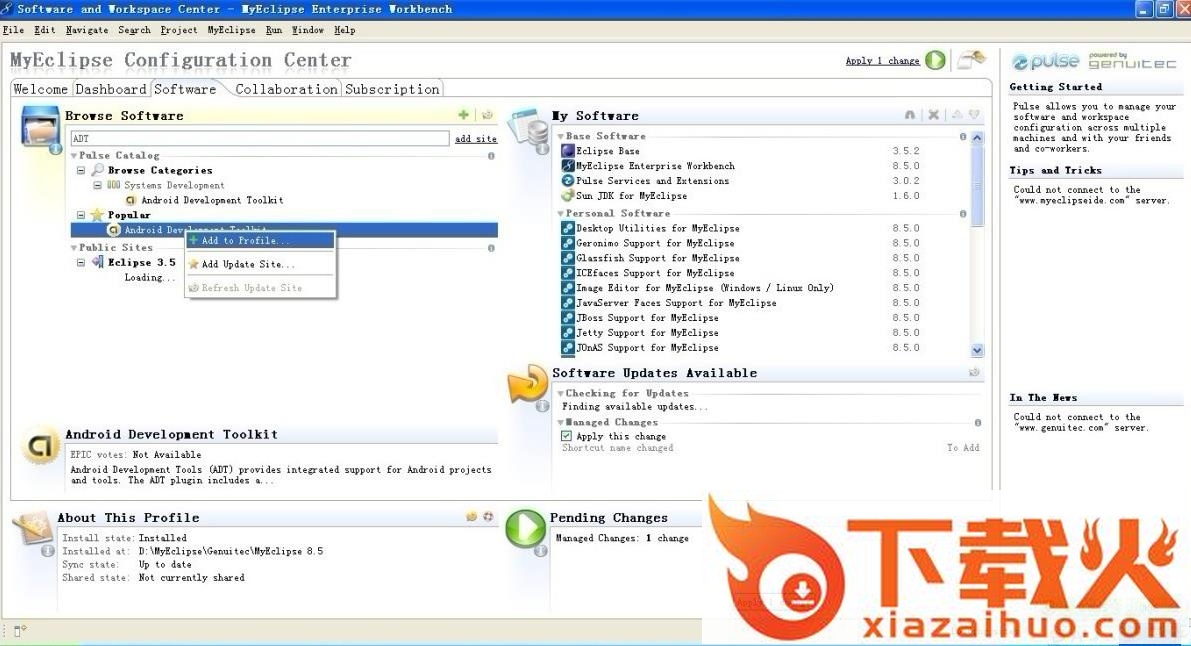1191x646 pixels.
Task: Open the Navigate menu
Action: (x=87, y=30)
